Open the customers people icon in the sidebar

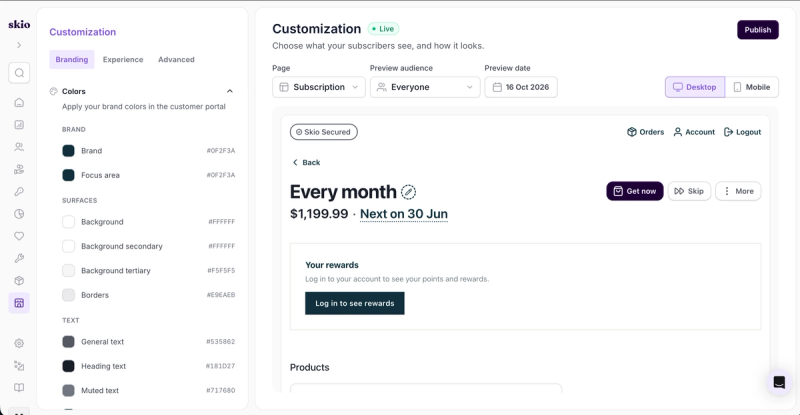(19, 147)
